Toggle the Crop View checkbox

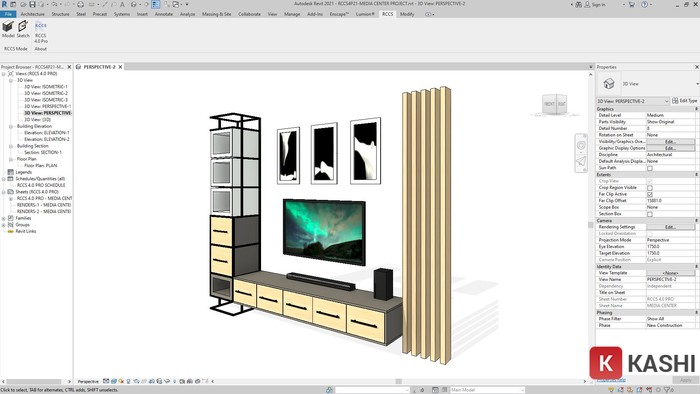pyautogui.click(x=650, y=181)
